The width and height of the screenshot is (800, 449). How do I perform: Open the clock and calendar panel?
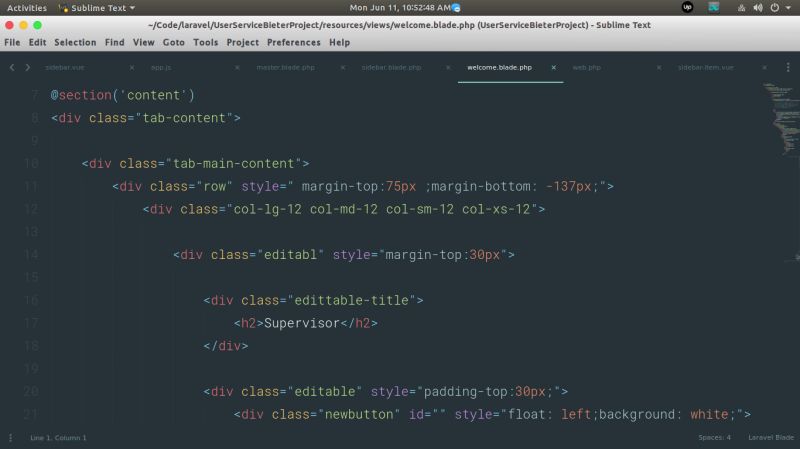(400, 8)
